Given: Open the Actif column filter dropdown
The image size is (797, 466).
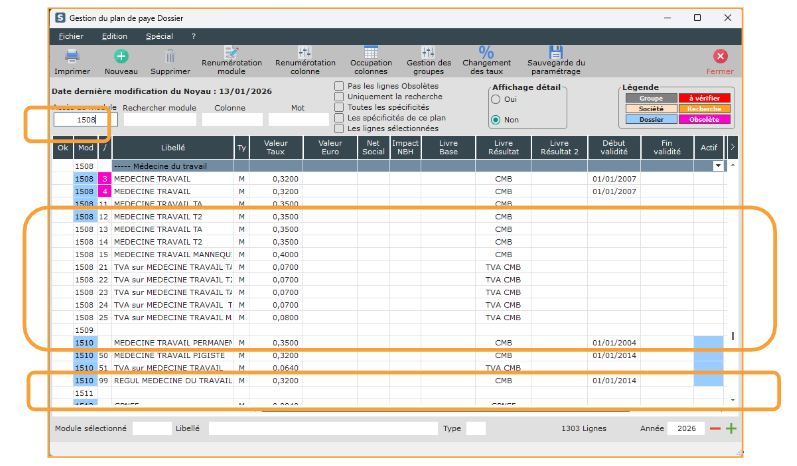Looking at the screenshot, I should [717, 166].
